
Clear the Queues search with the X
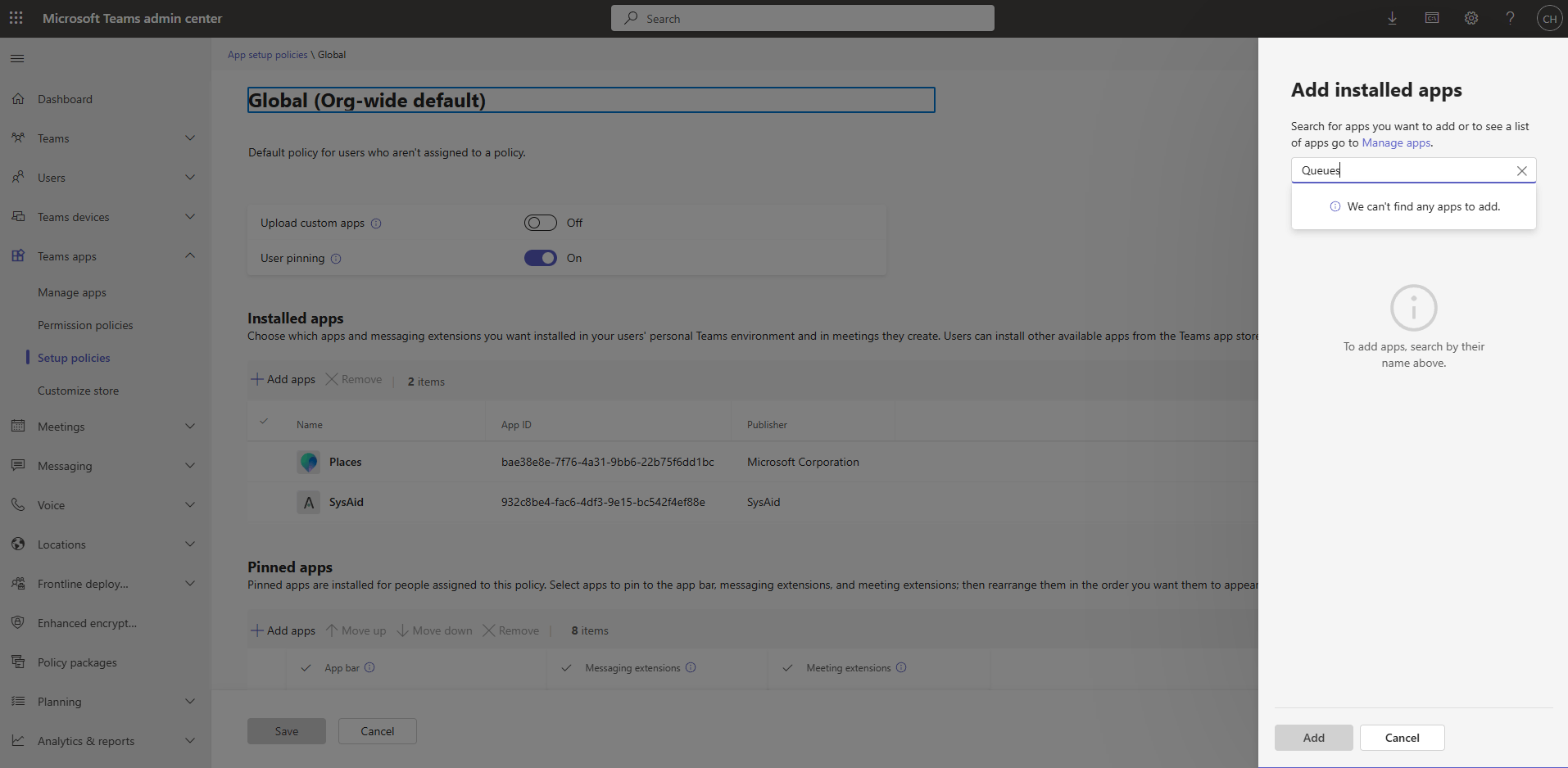click(1522, 170)
